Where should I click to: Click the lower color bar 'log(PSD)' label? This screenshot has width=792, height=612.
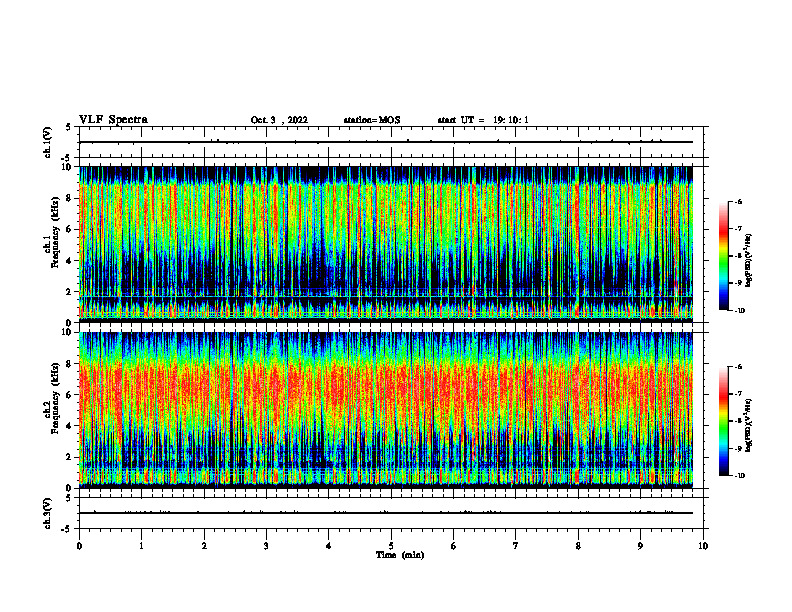[x=749, y=426]
